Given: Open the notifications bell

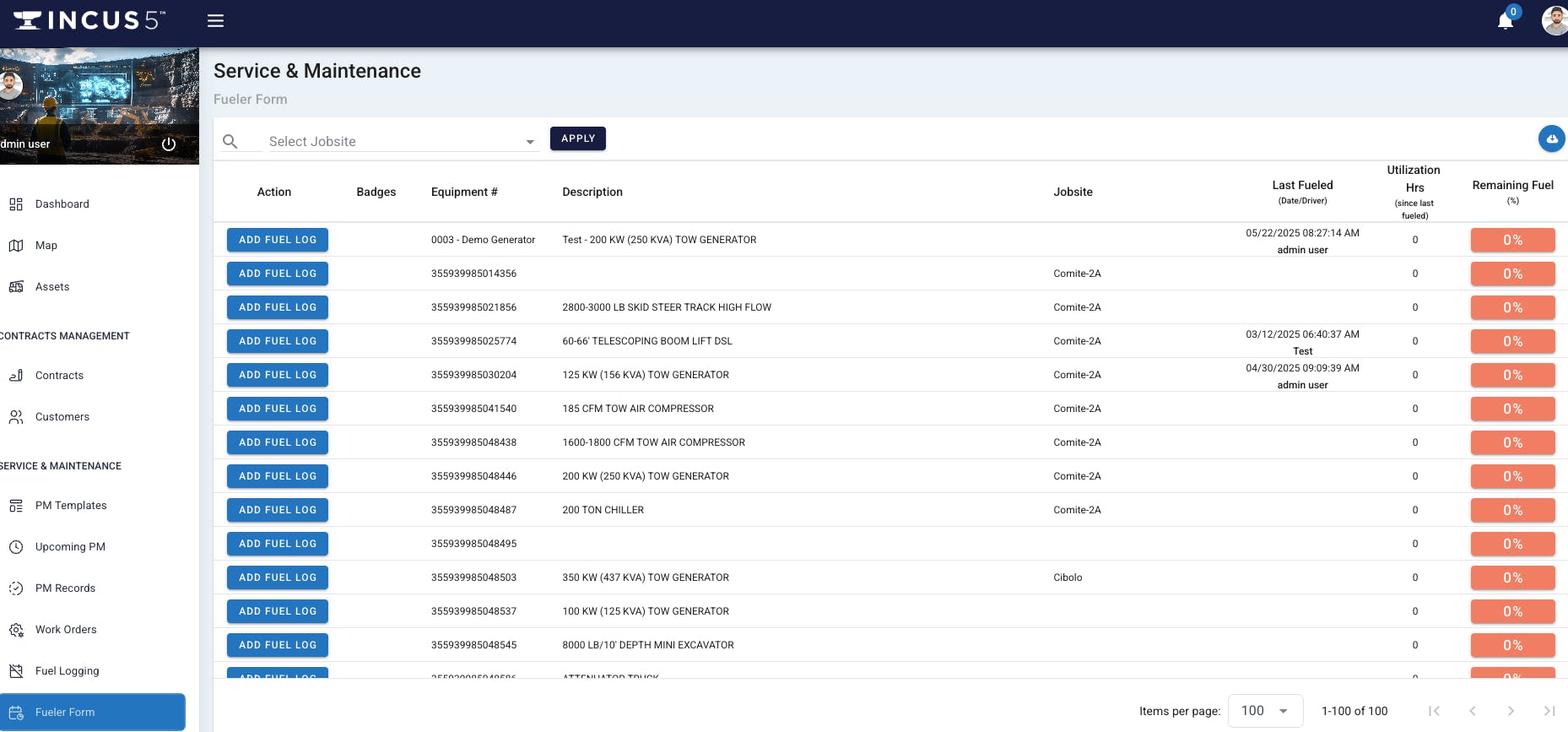Looking at the screenshot, I should tap(1505, 21).
